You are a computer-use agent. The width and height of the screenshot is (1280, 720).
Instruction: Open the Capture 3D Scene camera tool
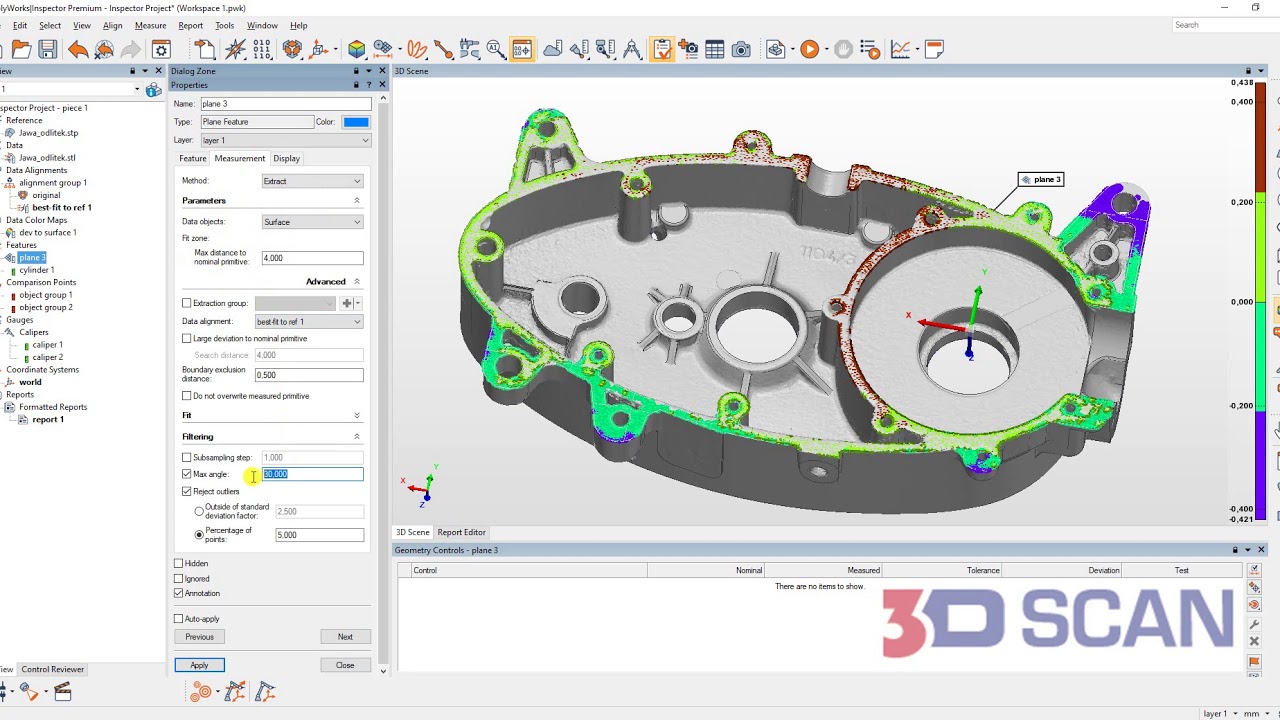coord(740,48)
